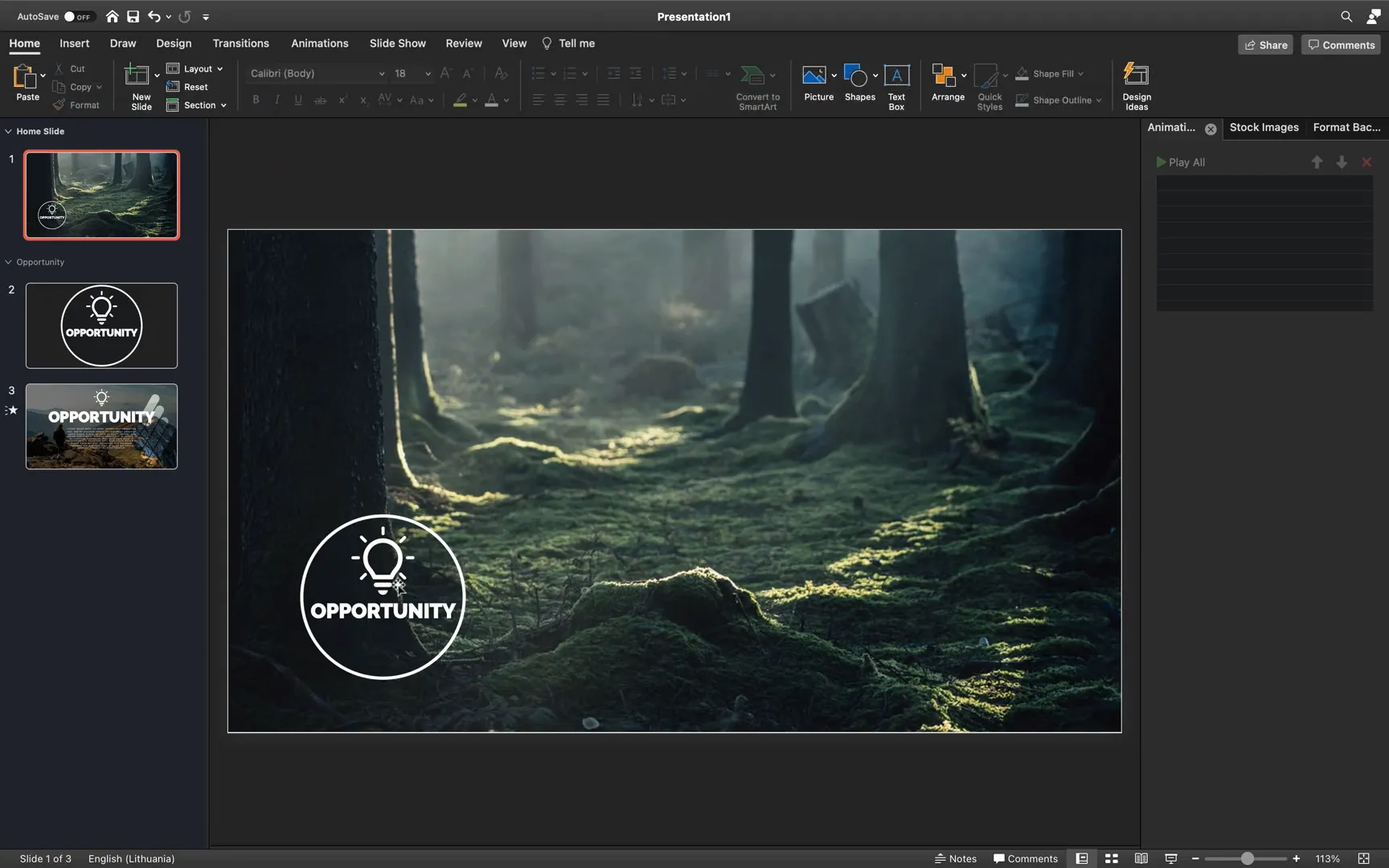Click the Home house icon in title bar
This screenshot has width=1389, height=868.
(112, 16)
